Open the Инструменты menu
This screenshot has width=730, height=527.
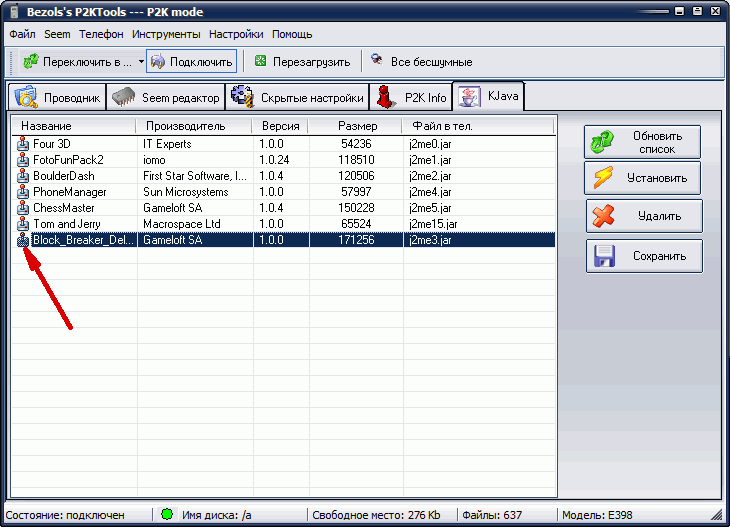pyautogui.click(x=166, y=34)
